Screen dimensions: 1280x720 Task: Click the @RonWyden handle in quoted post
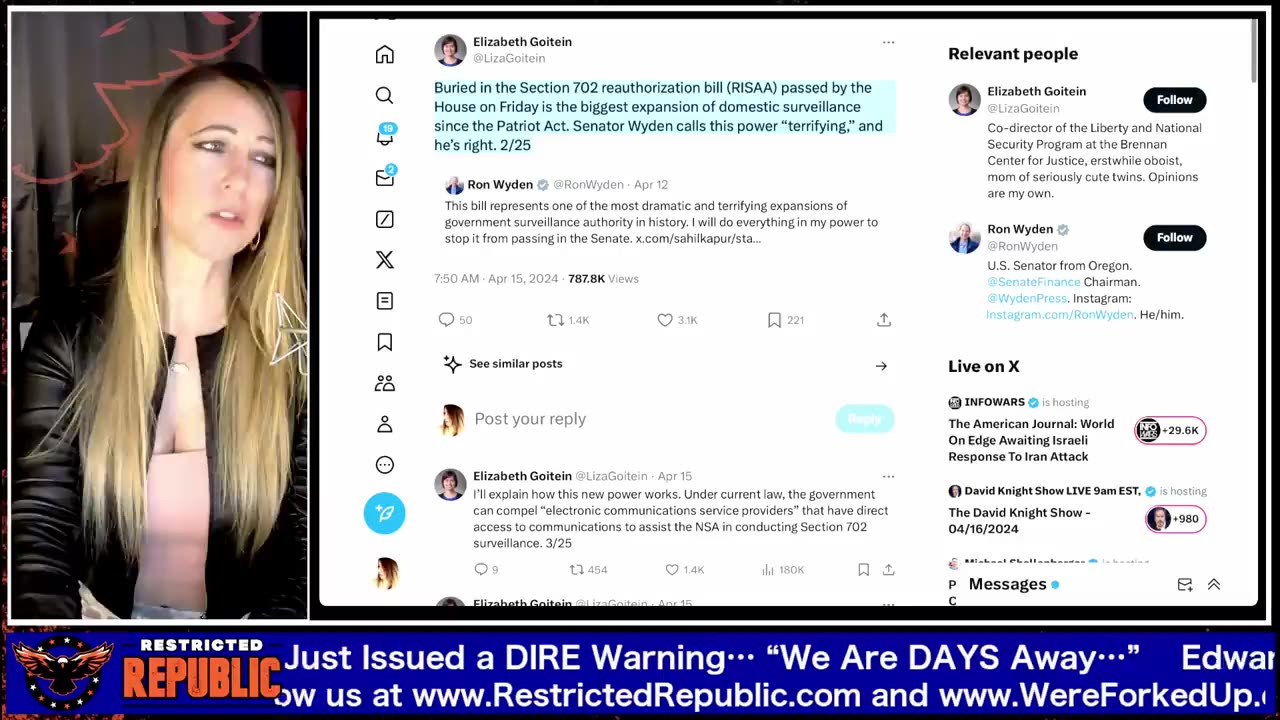(x=588, y=185)
